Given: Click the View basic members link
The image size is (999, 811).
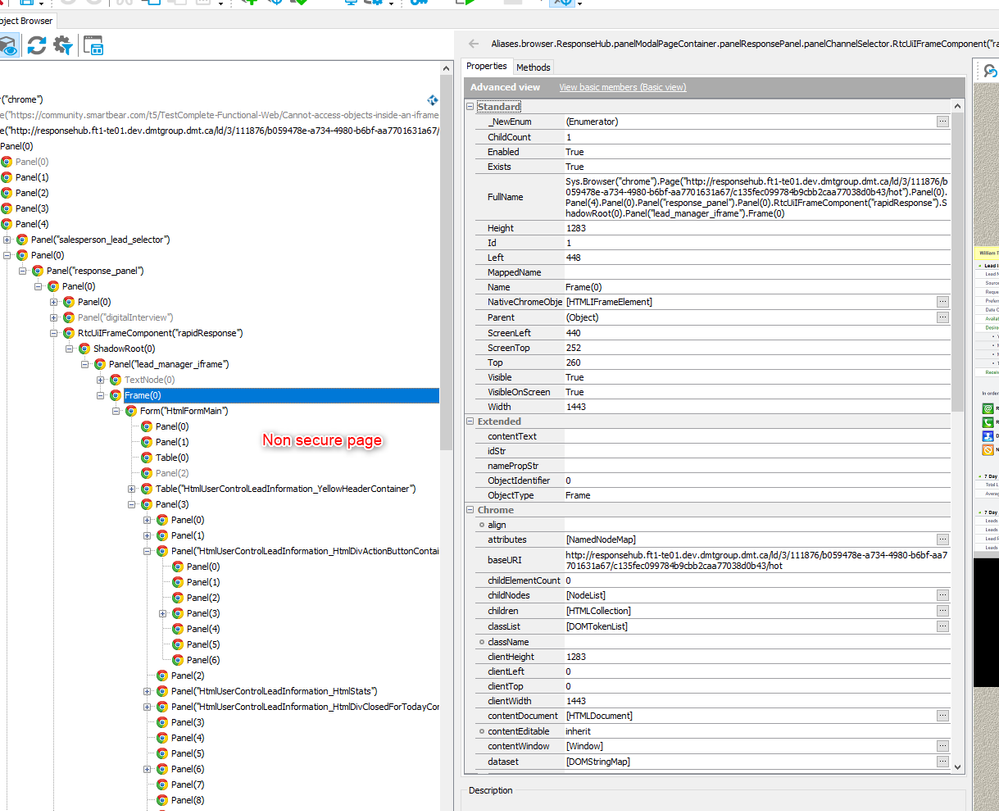Looking at the screenshot, I should click(x=622, y=87).
